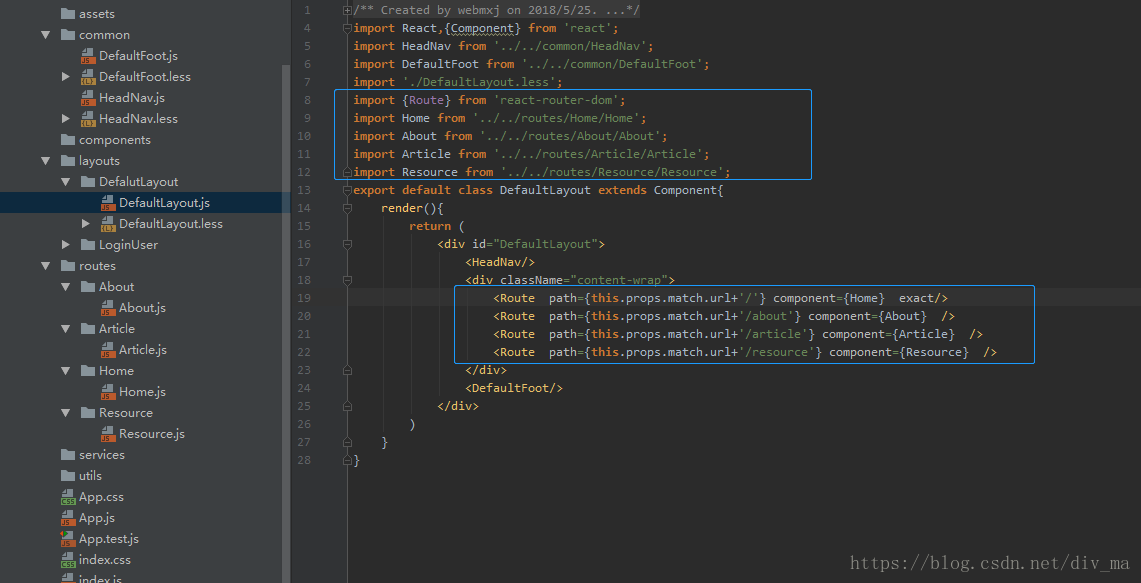Expand the folded comment on line 1
1141x583 pixels.
pos(347,10)
